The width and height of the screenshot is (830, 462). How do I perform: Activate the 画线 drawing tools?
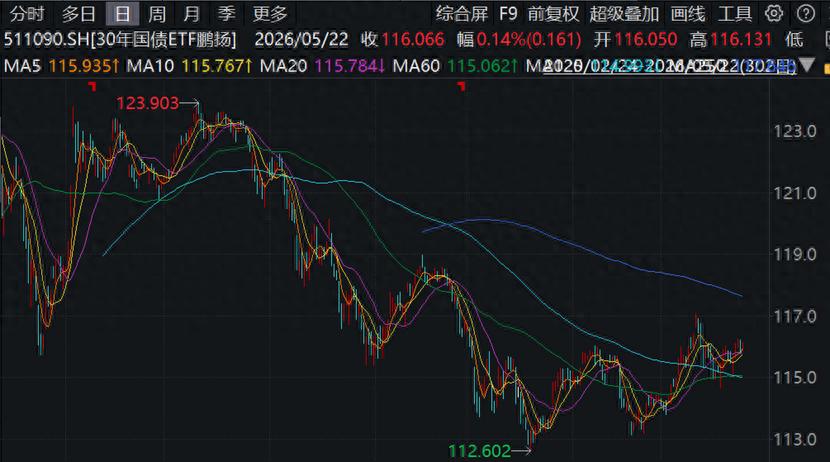point(688,14)
